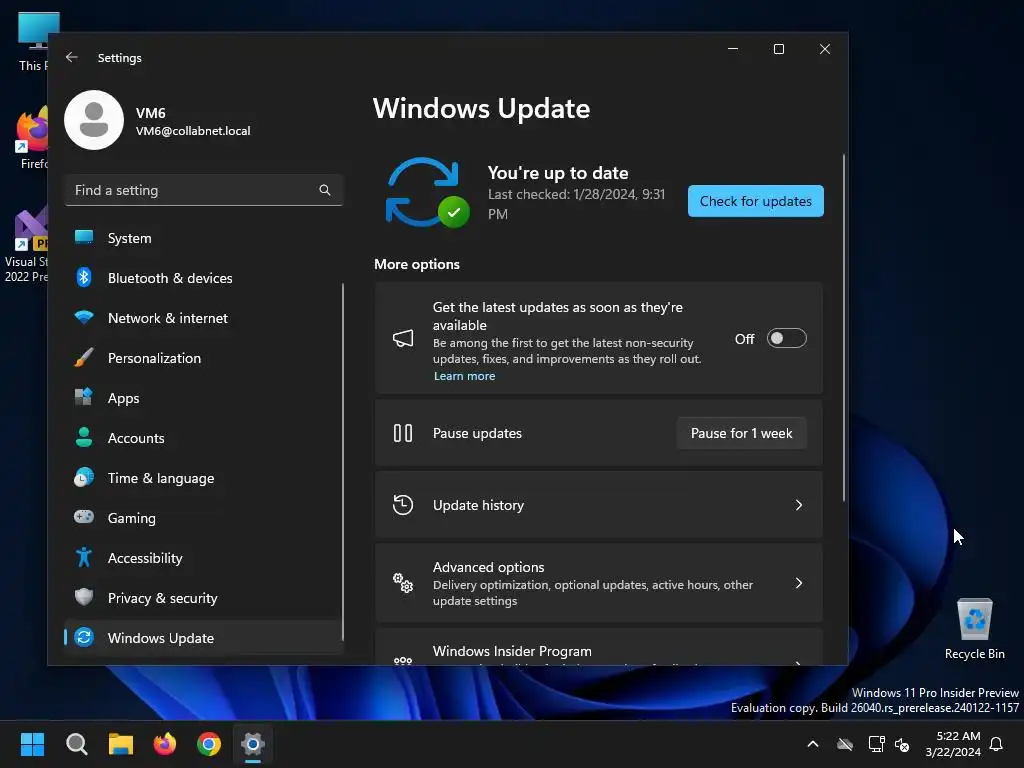Click Settings gear icon on taskbar
Viewport: 1024px width, 768px height.
click(x=253, y=744)
